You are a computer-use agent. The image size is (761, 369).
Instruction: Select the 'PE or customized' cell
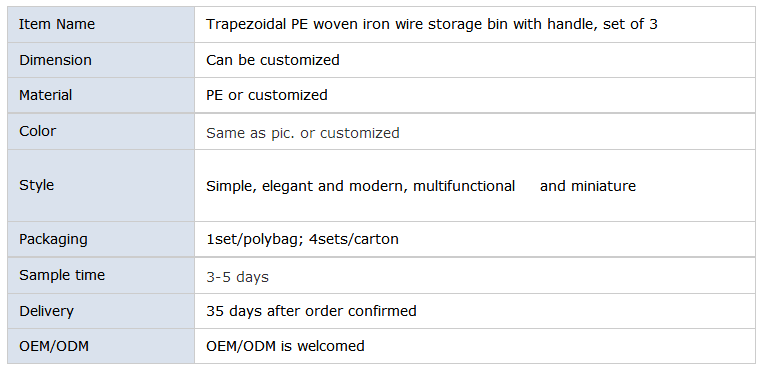(475, 95)
